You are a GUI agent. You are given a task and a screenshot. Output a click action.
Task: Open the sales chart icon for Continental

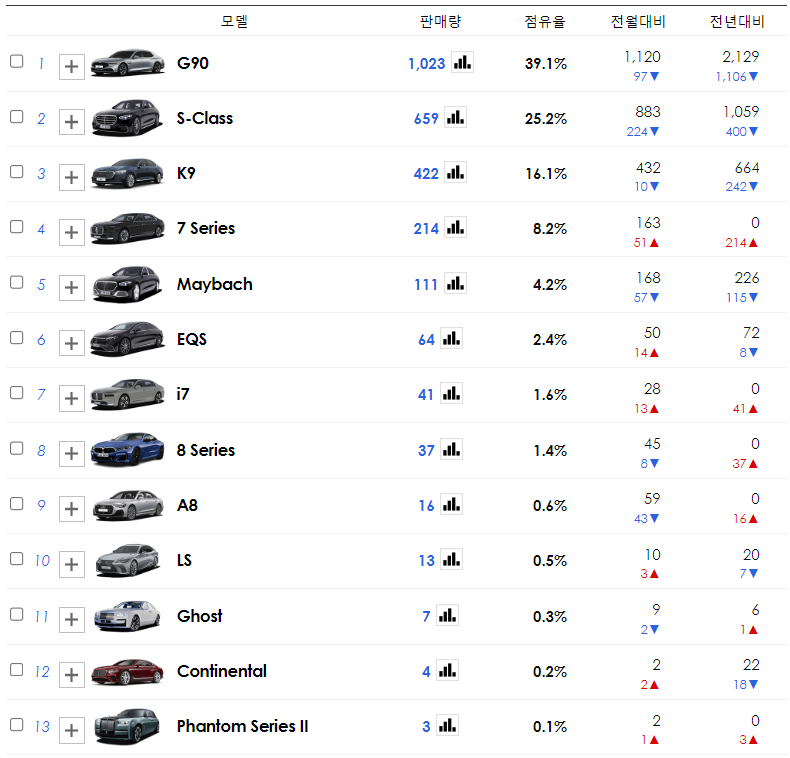coord(447,671)
